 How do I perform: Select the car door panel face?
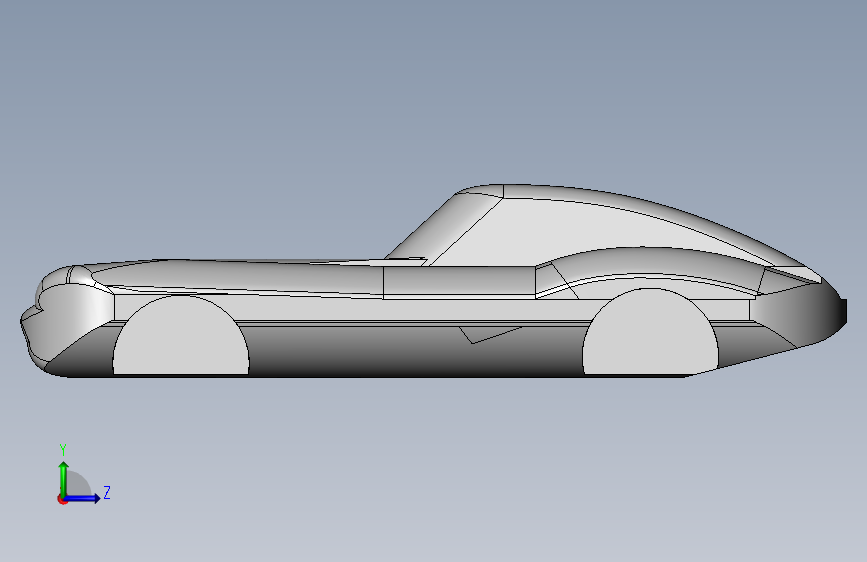coord(459,281)
